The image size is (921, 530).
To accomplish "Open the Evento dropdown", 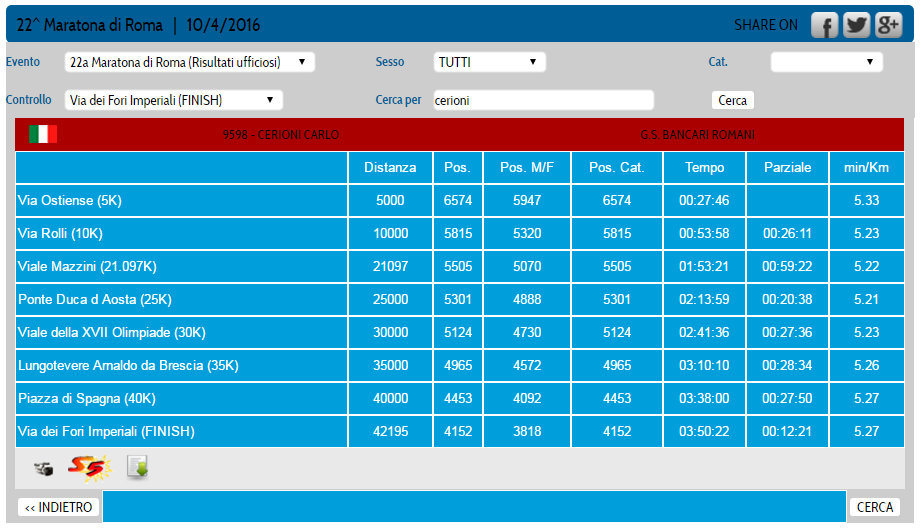I will click(189, 62).
